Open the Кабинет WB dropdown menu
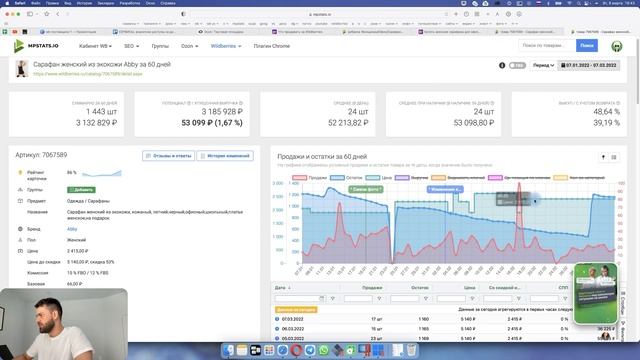640x360 pixels. pos(95,46)
